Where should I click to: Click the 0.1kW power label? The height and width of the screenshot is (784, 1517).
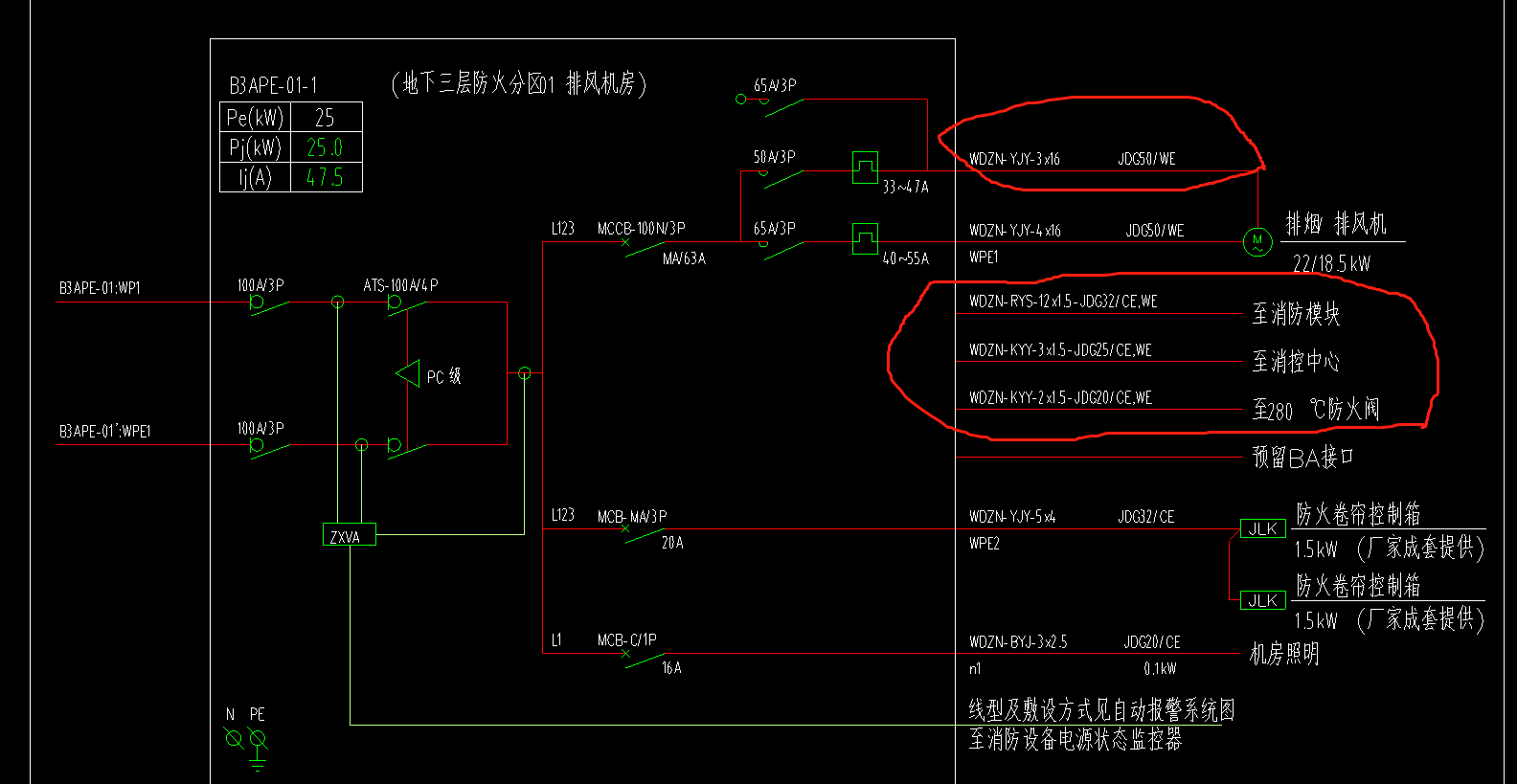click(x=1160, y=669)
